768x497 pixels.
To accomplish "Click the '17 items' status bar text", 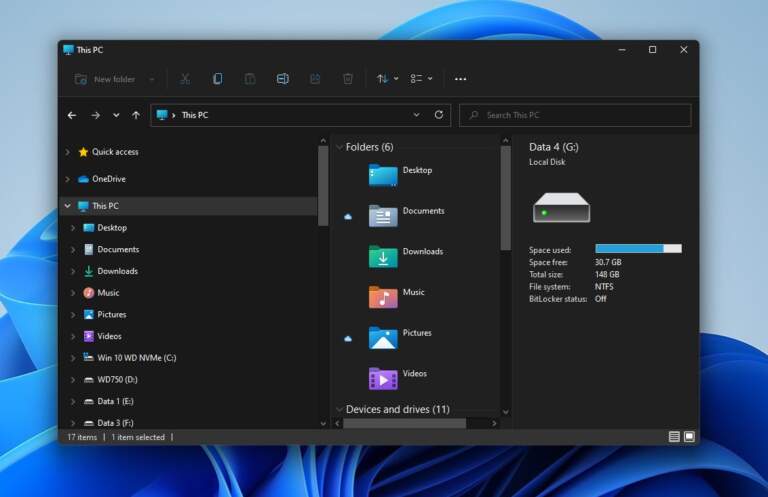I will click(x=82, y=437).
